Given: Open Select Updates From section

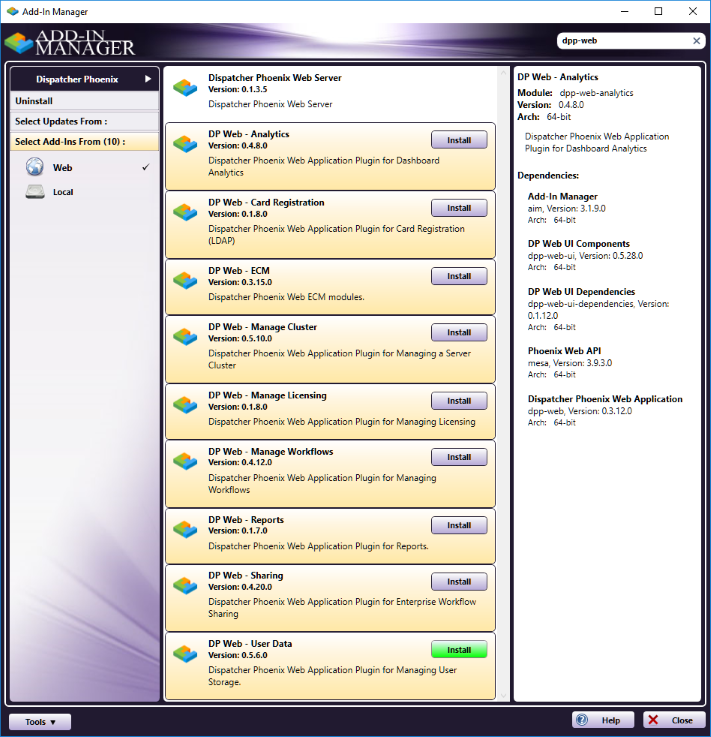Looking at the screenshot, I should coord(85,121).
